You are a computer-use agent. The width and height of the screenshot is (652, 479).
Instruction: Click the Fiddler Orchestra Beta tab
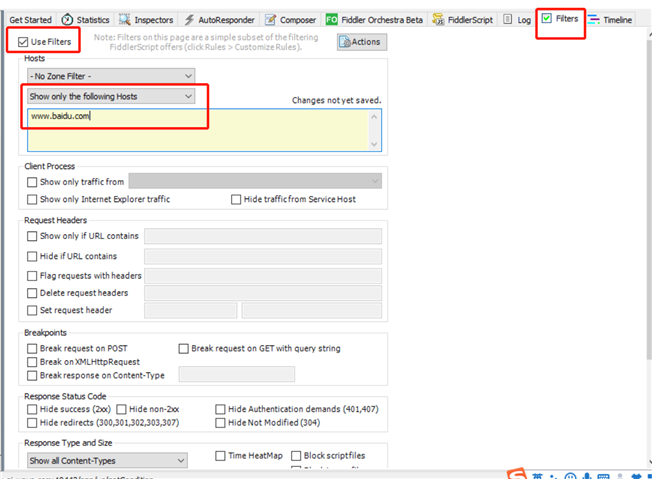pos(374,20)
